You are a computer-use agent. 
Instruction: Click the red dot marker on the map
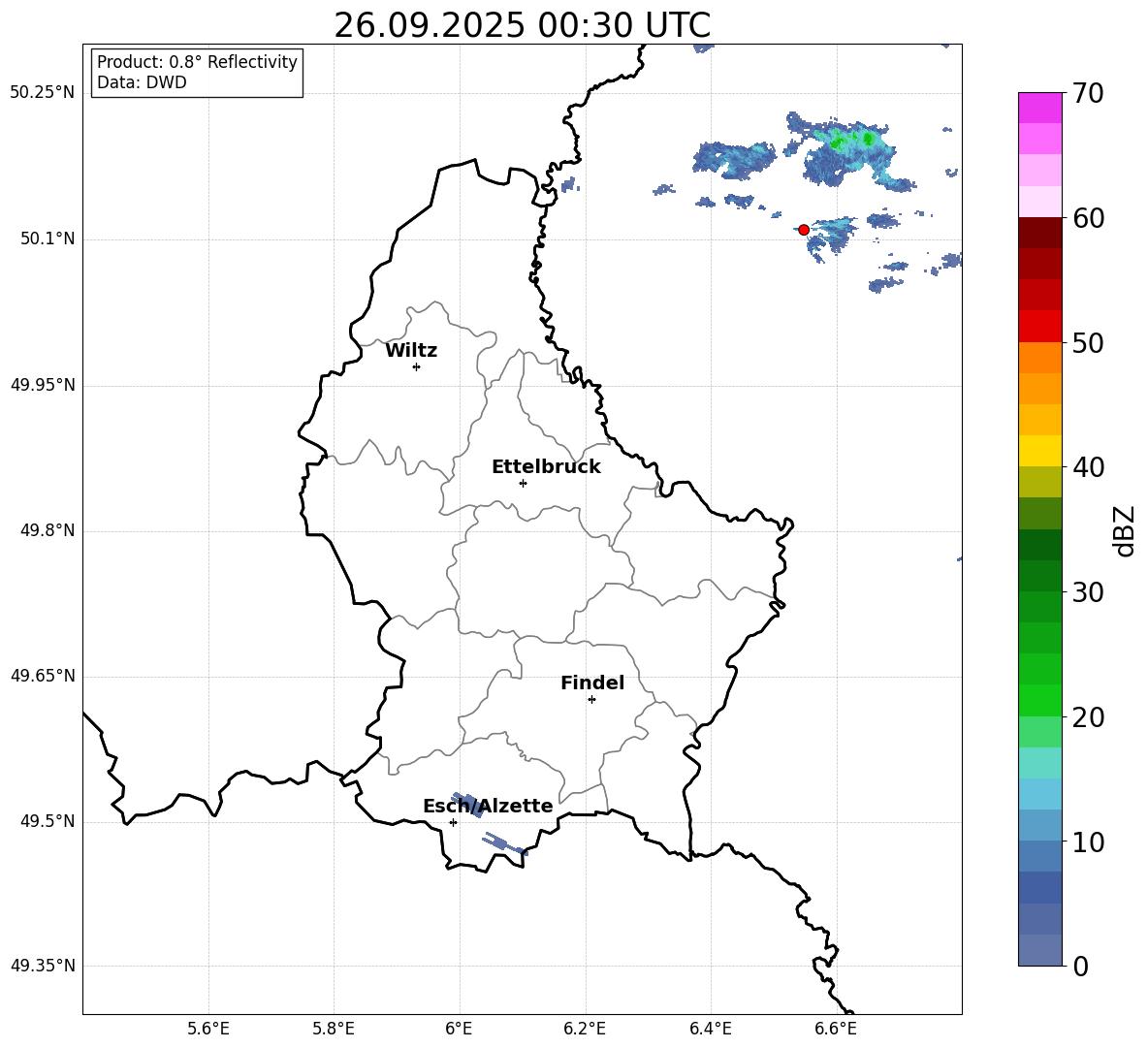(x=803, y=230)
